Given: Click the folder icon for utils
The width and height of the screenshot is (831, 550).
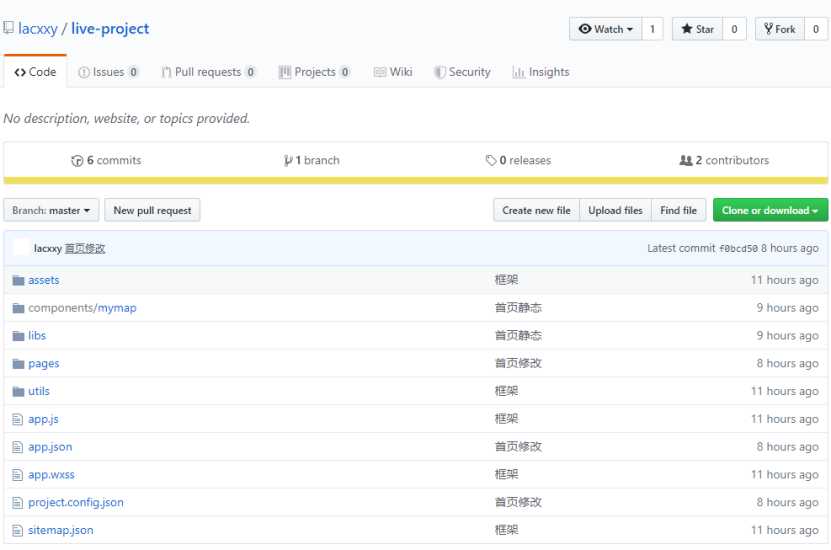Looking at the screenshot, I should coord(19,392).
